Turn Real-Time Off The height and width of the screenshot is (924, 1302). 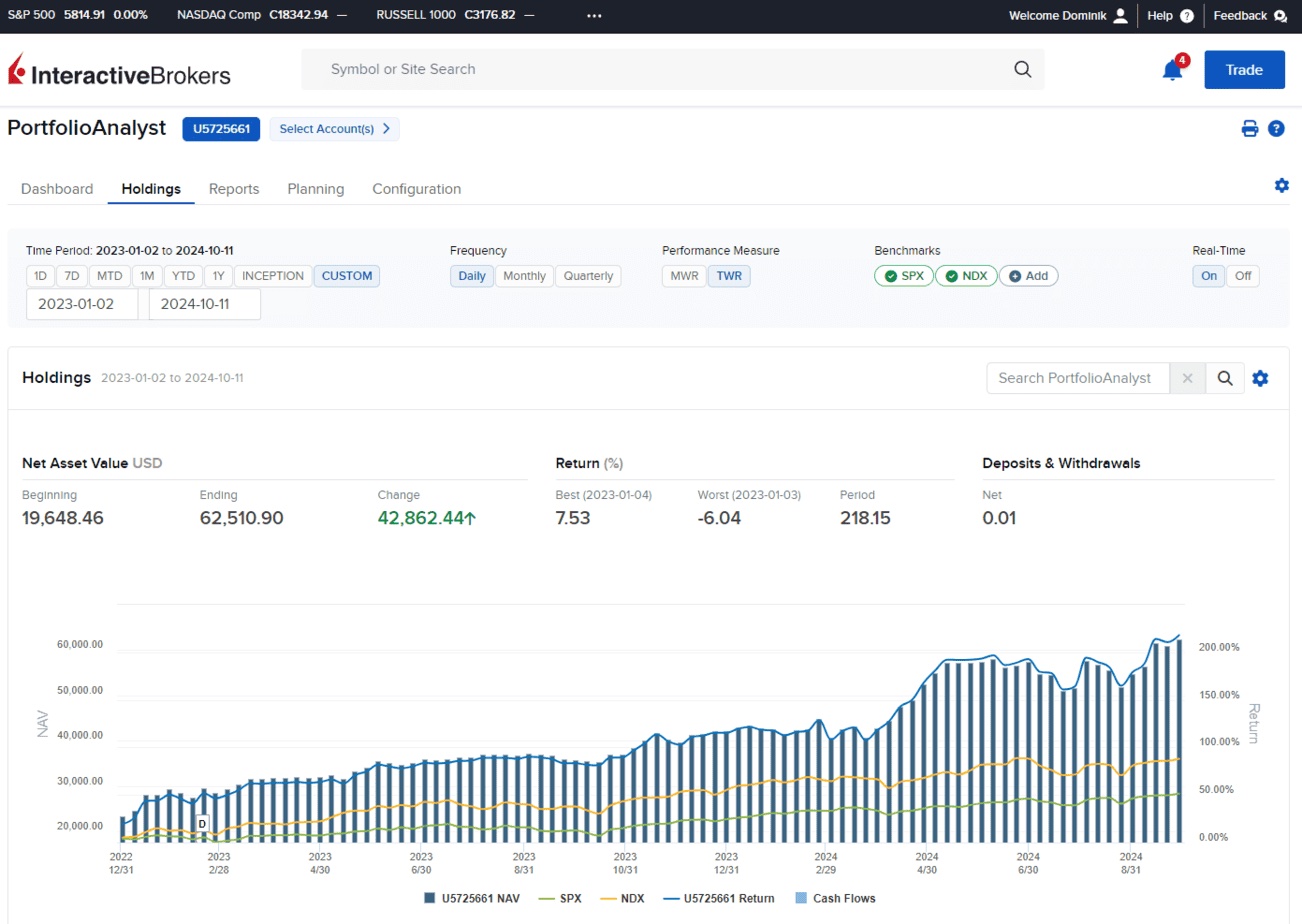coord(1242,276)
